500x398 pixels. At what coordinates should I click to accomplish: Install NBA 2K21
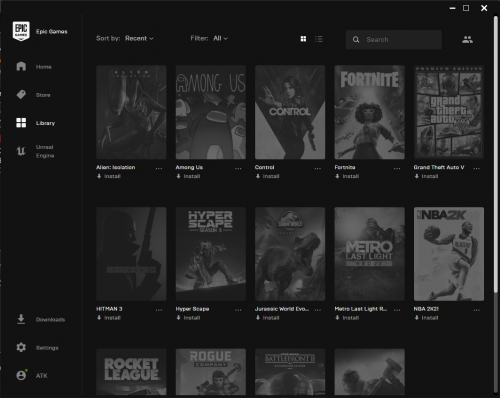click(x=426, y=318)
